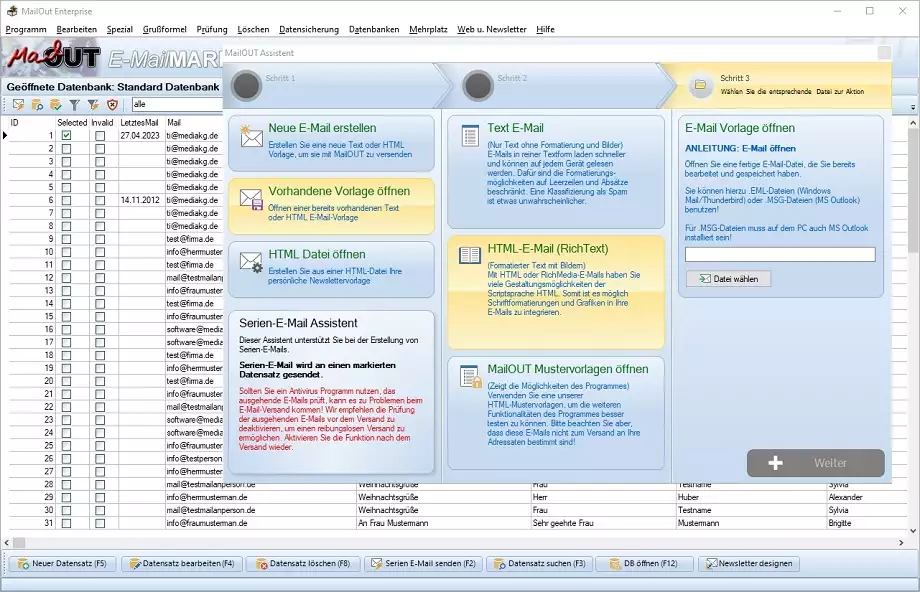Uncheck the Selected checkbox for row 1
The width and height of the screenshot is (920, 592).
(x=66, y=136)
